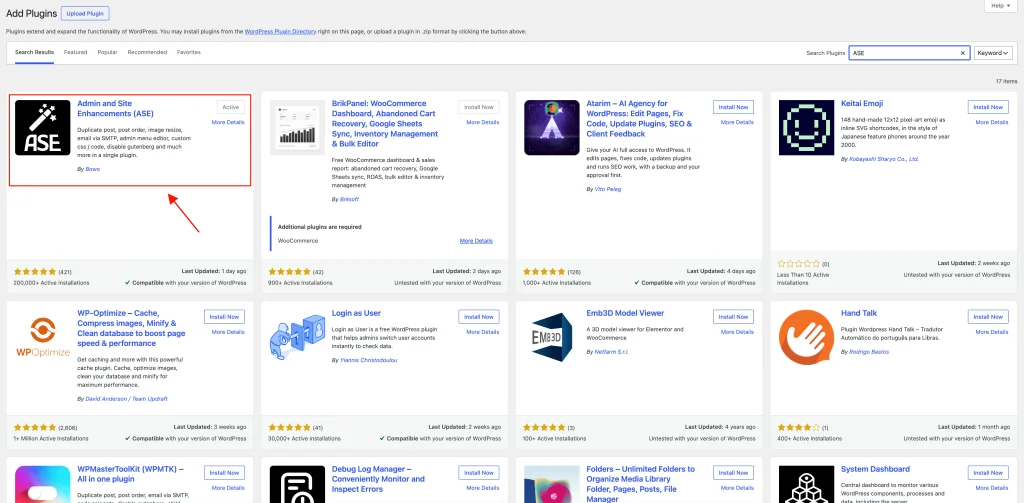
Task: Install the WP-Optimize plugin now
Action: [224, 317]
